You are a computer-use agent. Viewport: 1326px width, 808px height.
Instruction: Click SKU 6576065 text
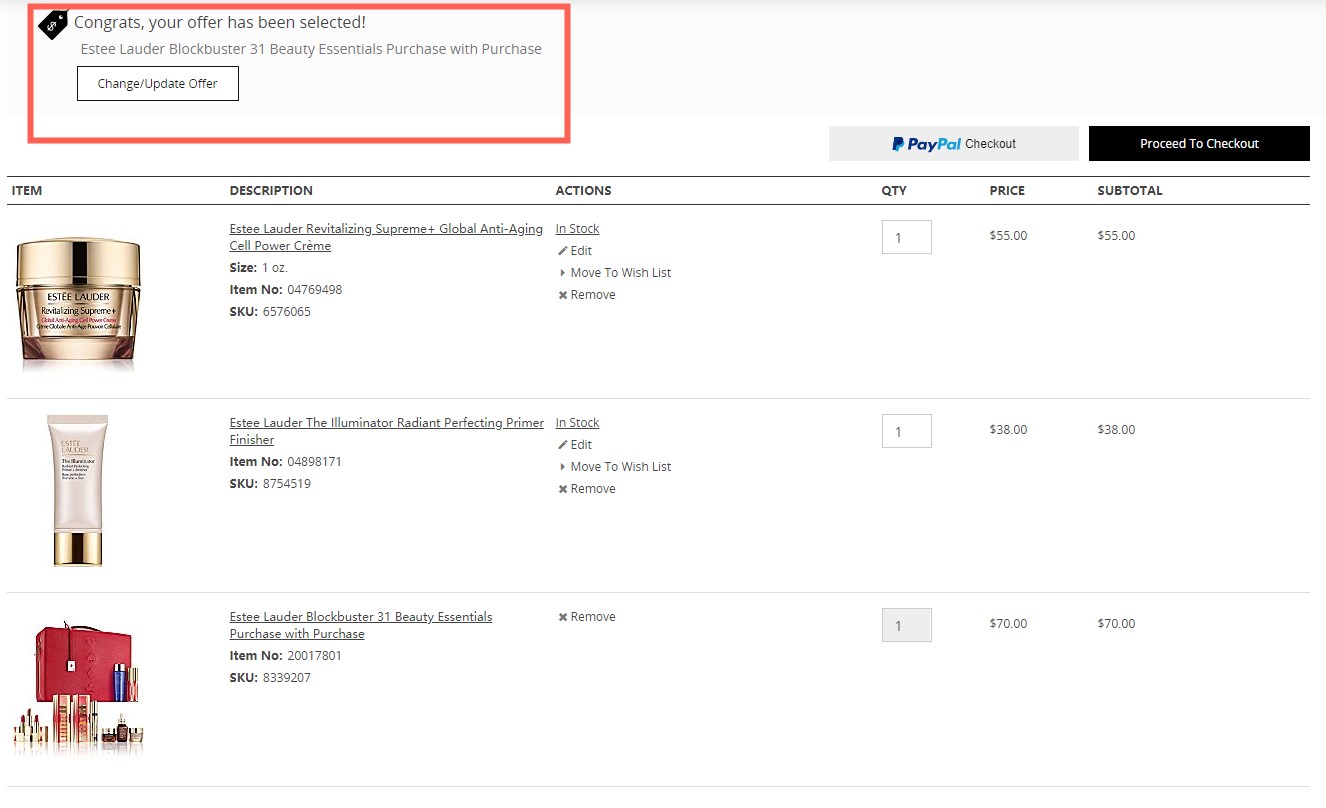[x=270, y=312]
